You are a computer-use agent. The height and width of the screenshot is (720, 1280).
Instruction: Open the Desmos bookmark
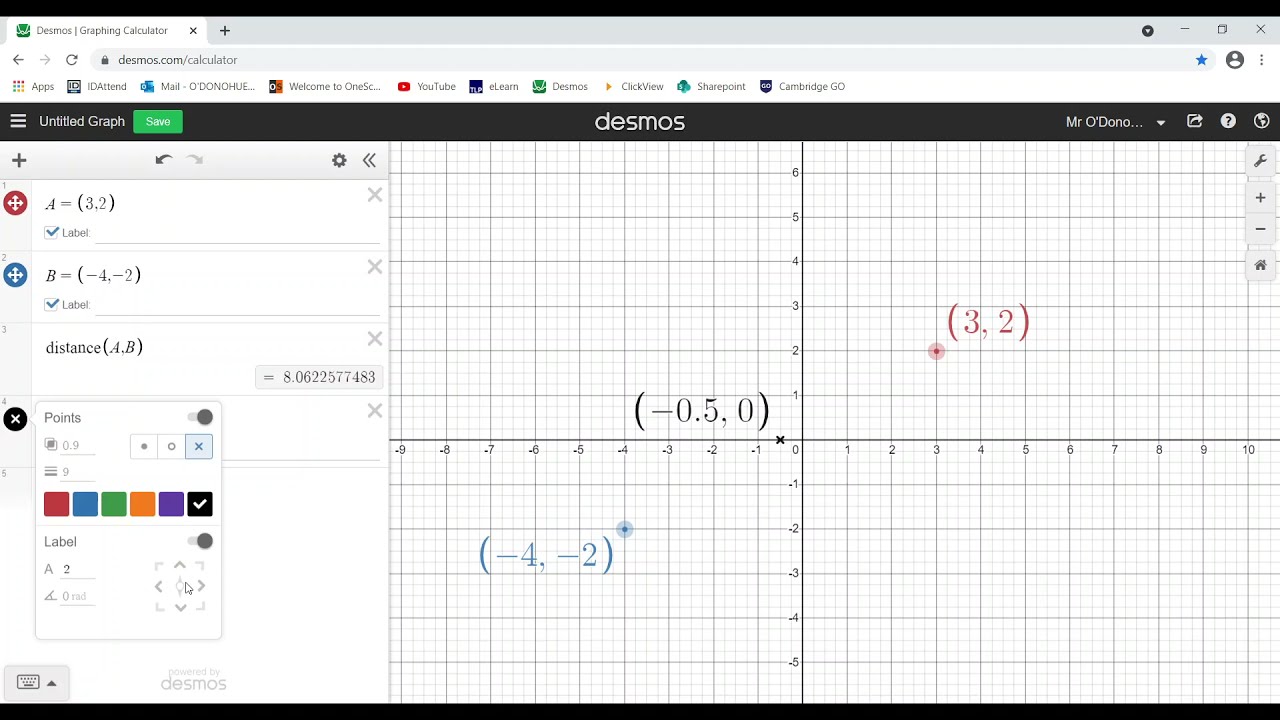(560, 86)
